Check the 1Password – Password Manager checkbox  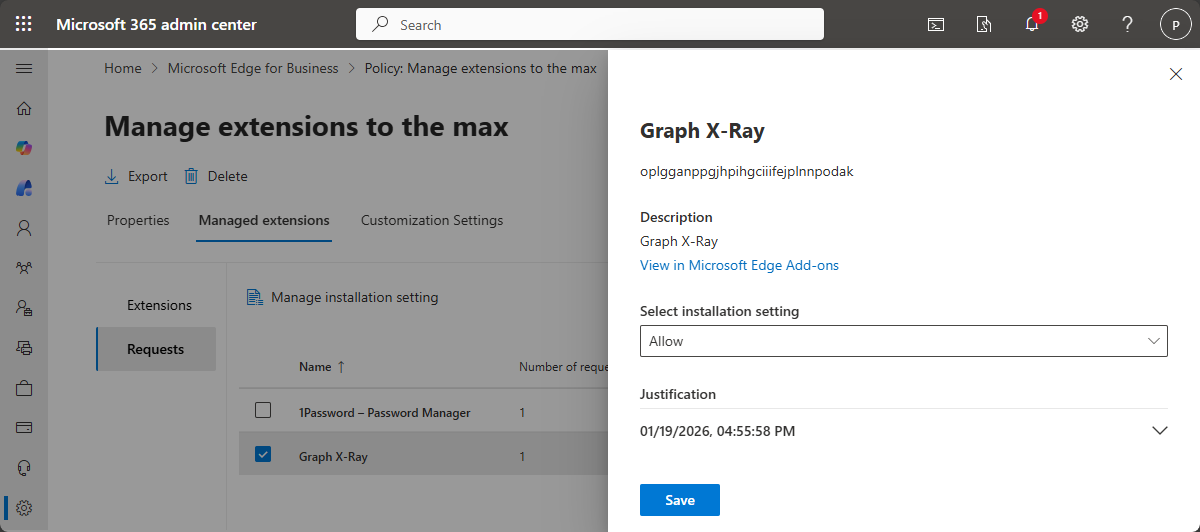point(263,410)
